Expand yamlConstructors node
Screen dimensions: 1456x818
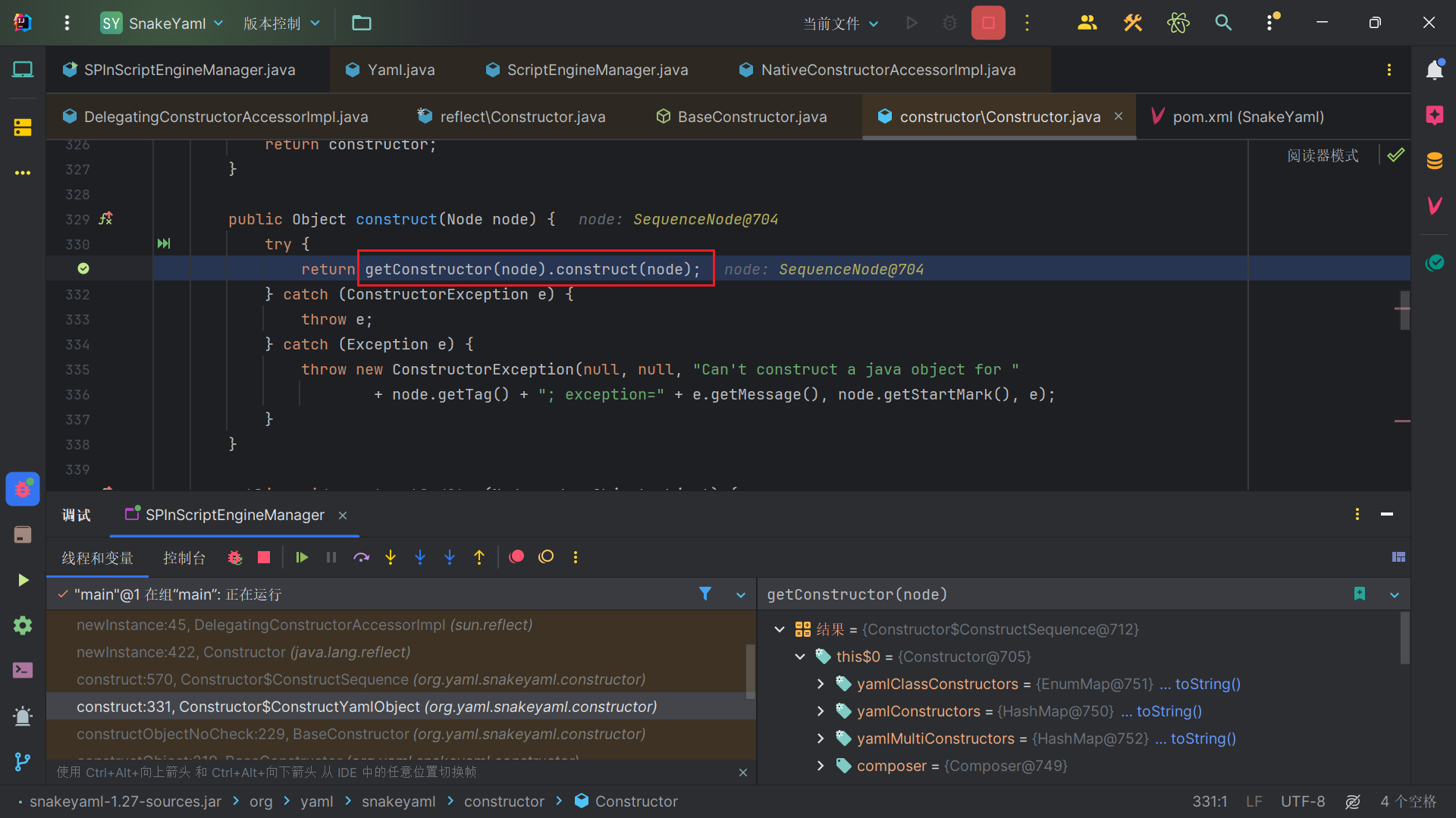point(821,711)
